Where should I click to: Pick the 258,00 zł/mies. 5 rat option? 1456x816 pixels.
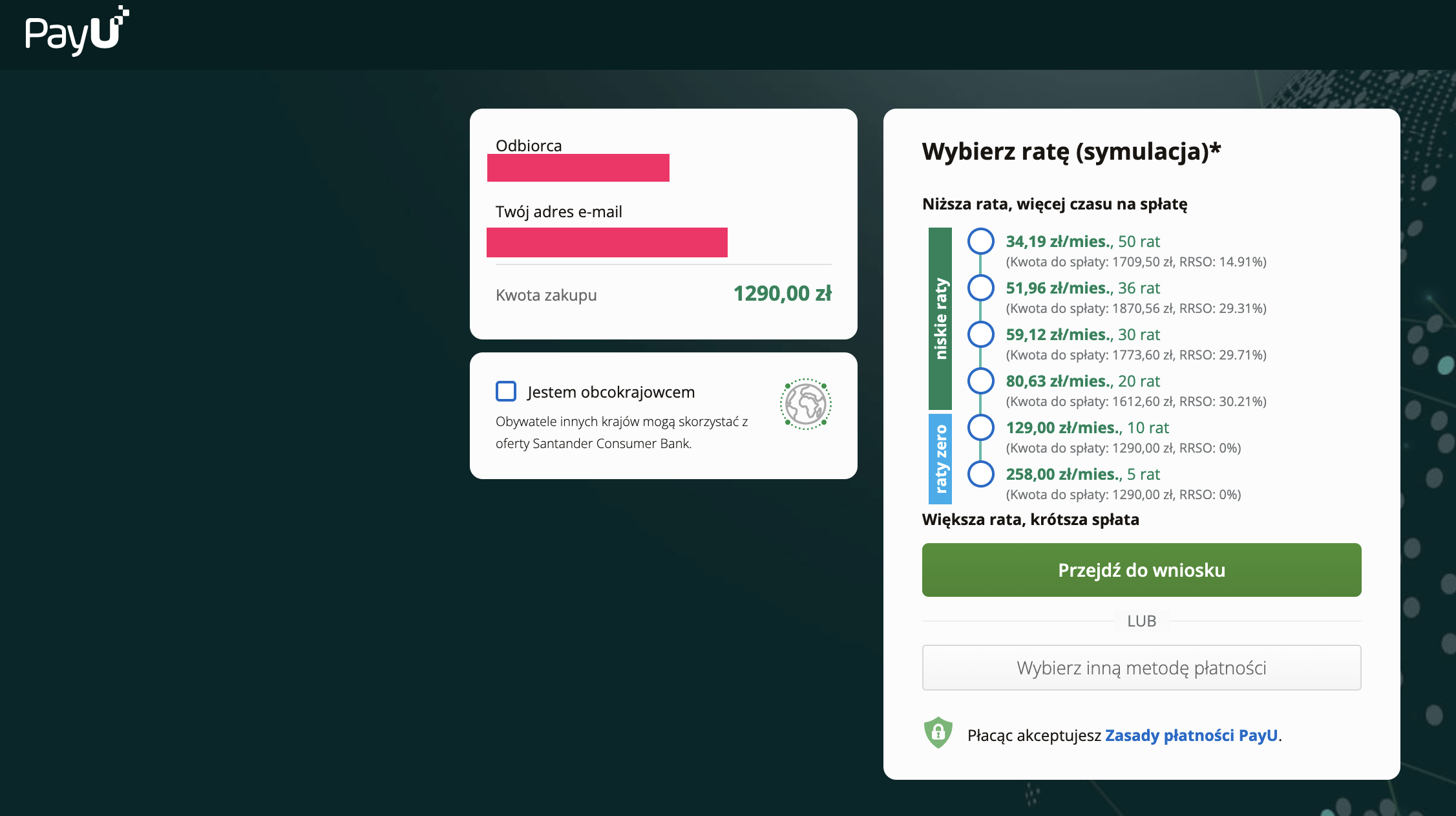[980, 474]
